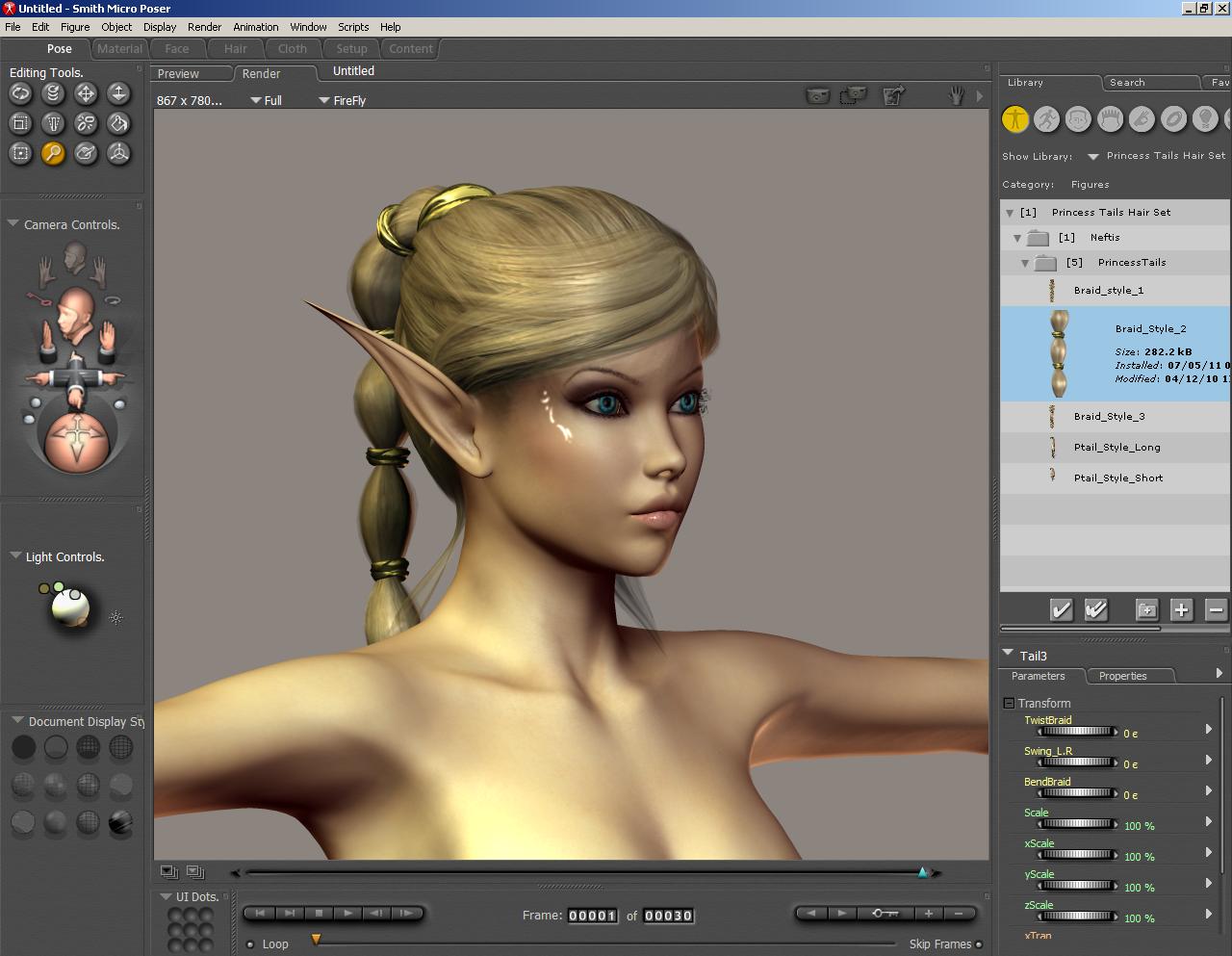This screenshot has height=956, width=1232.
Task: Collapse the PrincessTails folder
Action: click(x=1025, y=263)
